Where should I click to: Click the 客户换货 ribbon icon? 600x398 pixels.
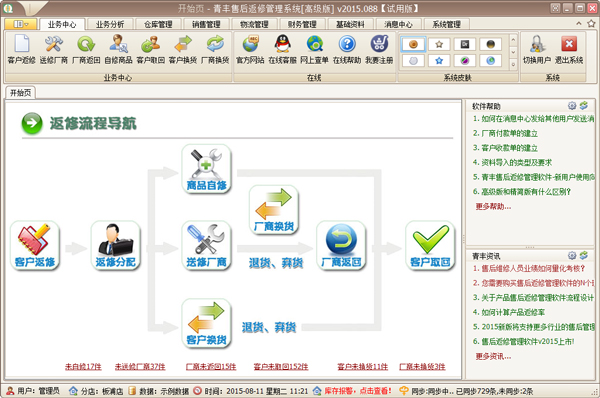[183, 49]
